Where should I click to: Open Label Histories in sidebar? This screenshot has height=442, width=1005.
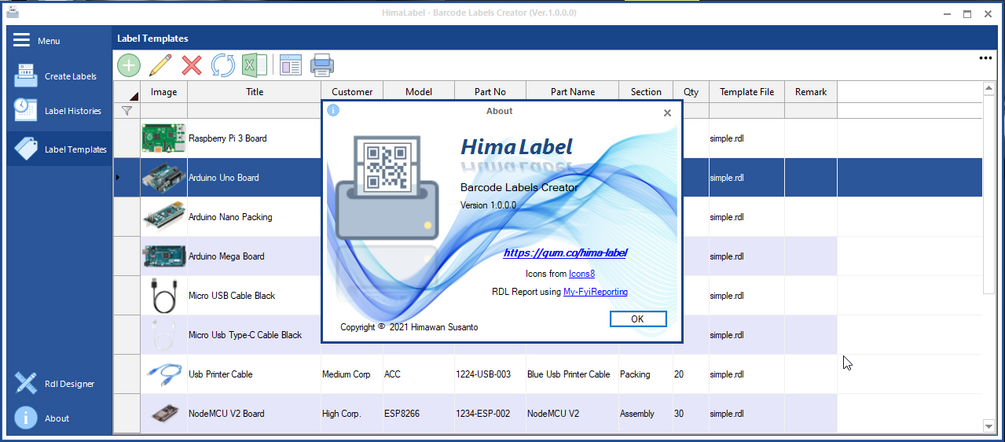(59, 111)
